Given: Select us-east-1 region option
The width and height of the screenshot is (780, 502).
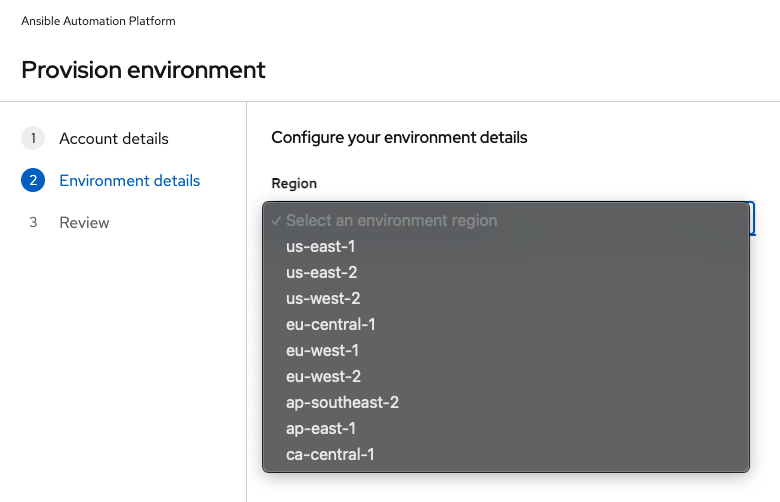Looking at the screenshot, I should [506, 246].
